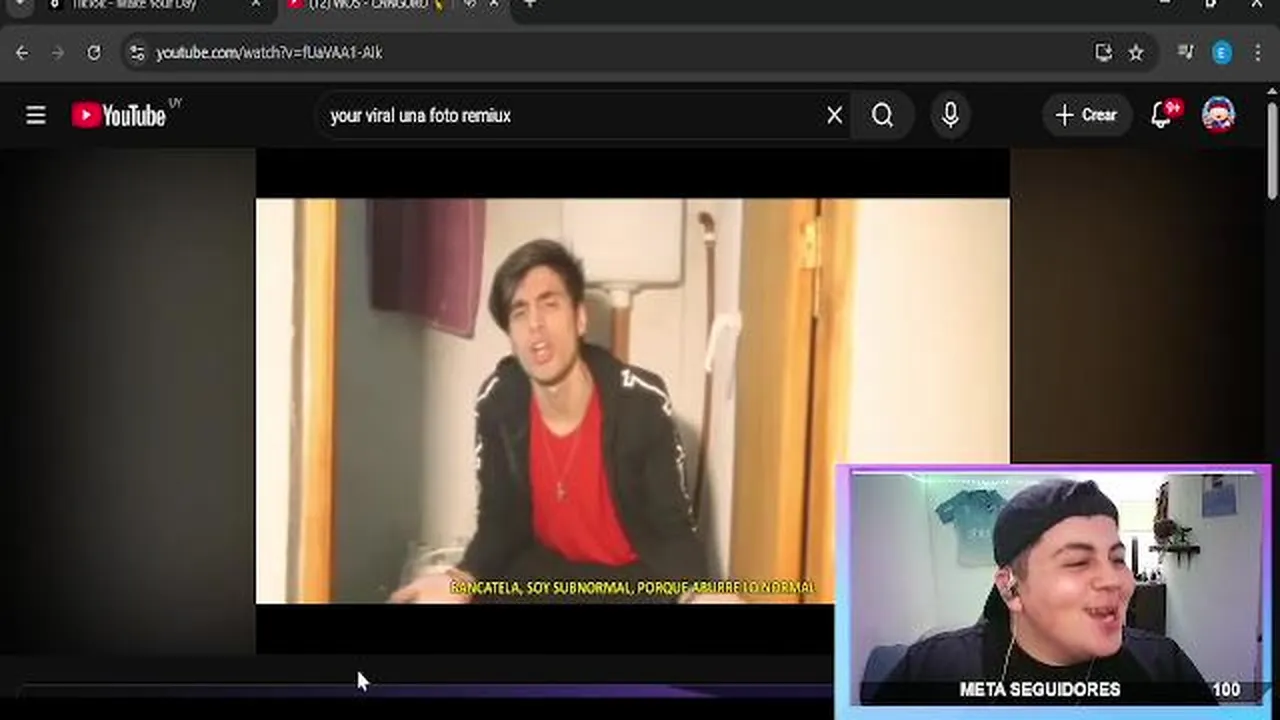Select the youtube.com URL in address bar
Viewport: 1280px width, 720px height.
269,52
